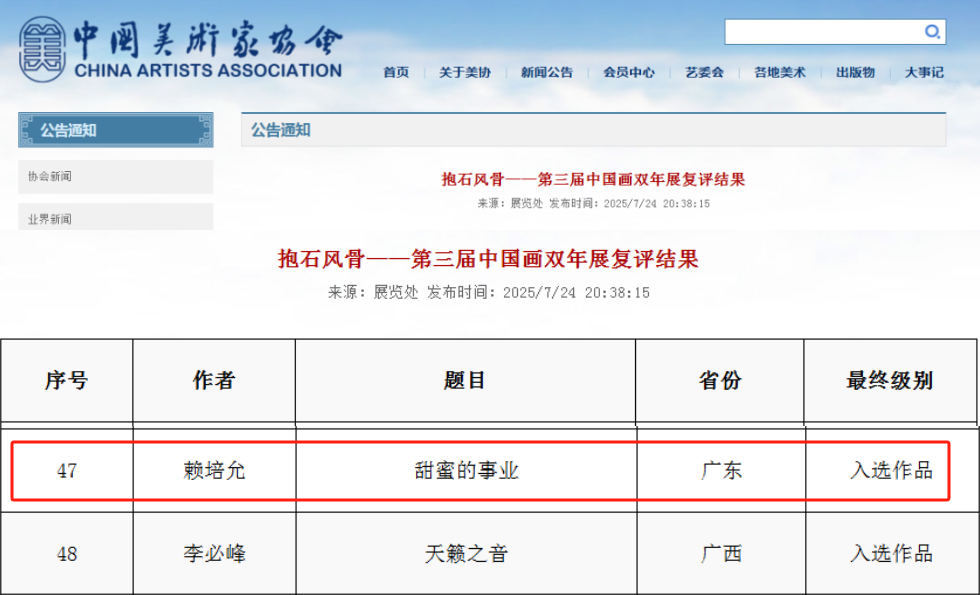Open 协会新闻 in the left sidebar

pos(50,176)
